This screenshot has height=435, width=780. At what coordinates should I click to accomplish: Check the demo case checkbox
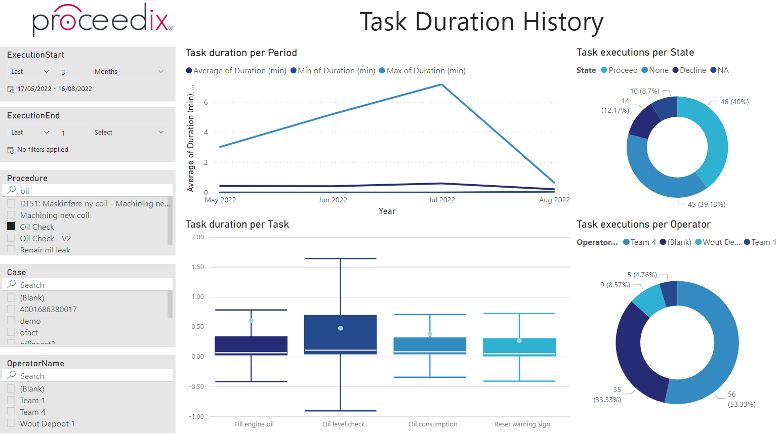(x=11, y=321)
